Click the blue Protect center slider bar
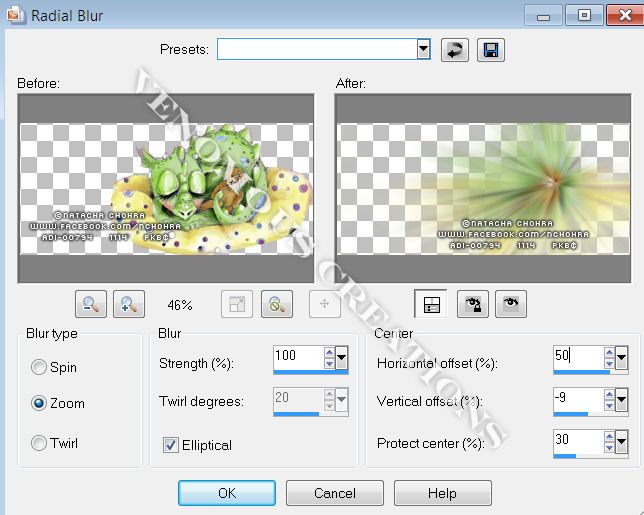 click(x=565, y=456)
